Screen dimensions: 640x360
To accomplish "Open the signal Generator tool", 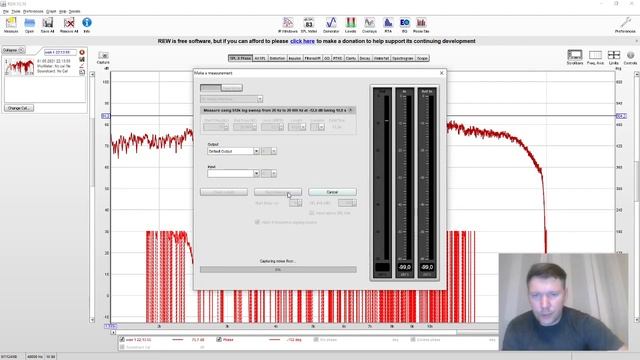I will (331, 25).
